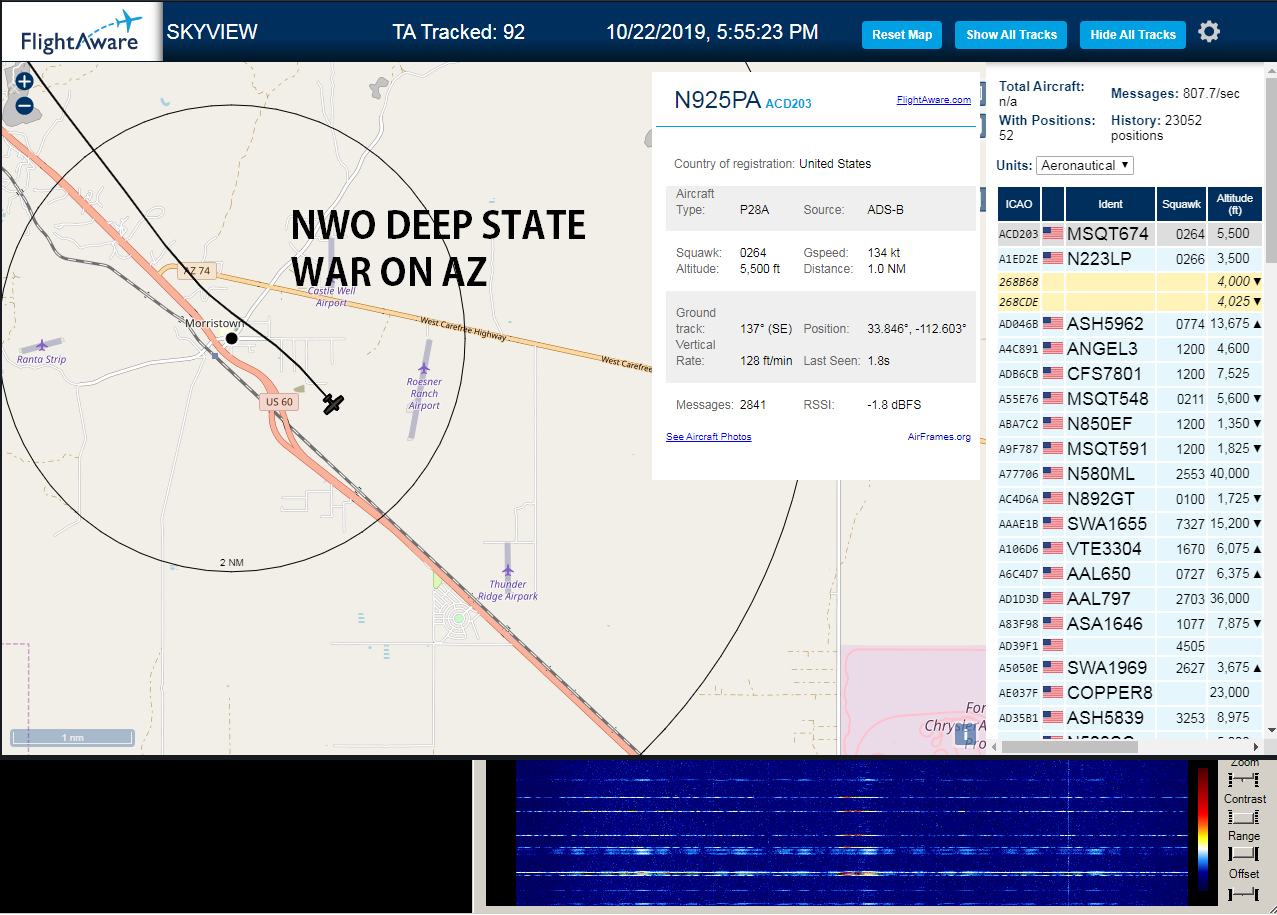
Task: Adjust the Zoom slider of the spectrum waterfall
Action: 1243,779
